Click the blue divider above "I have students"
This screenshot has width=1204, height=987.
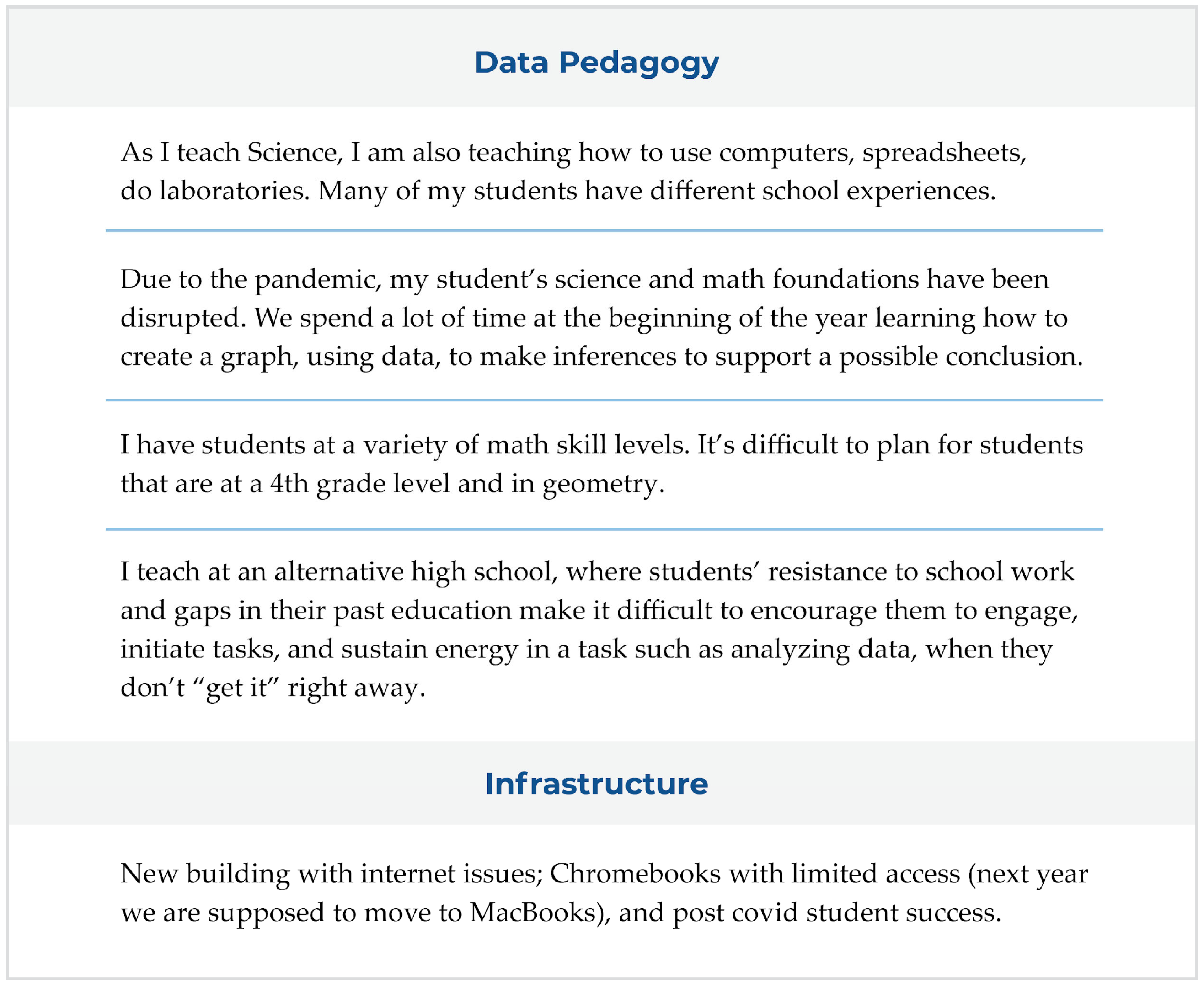604,400
